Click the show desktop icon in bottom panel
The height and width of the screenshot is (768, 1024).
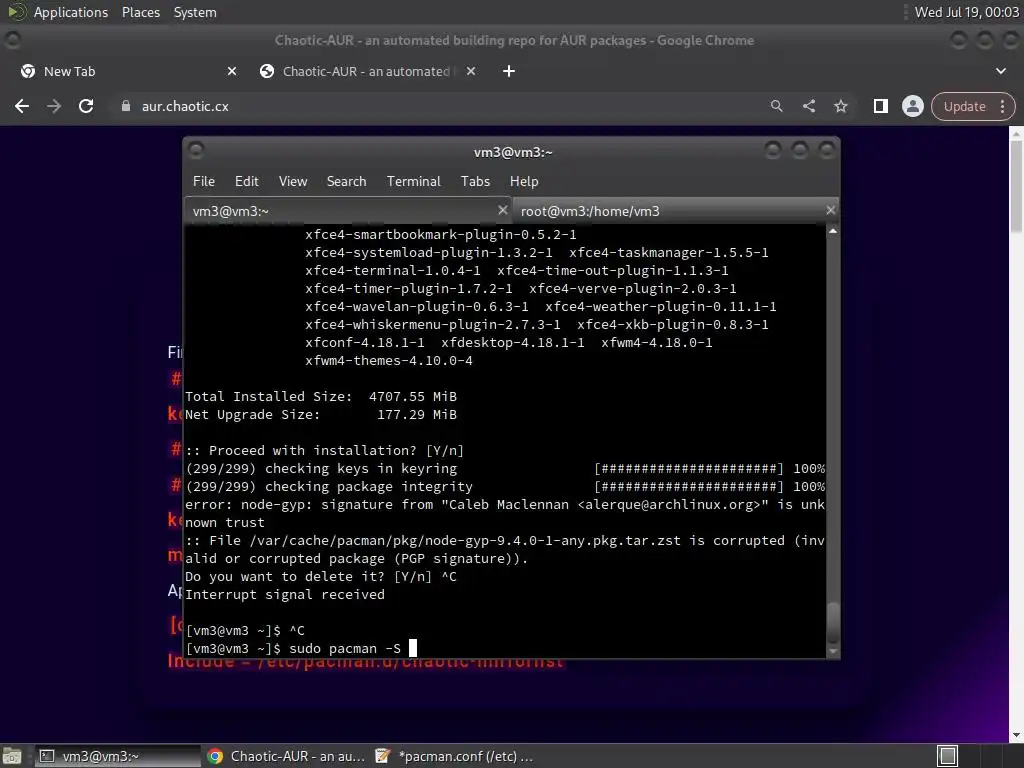[12, 756]
